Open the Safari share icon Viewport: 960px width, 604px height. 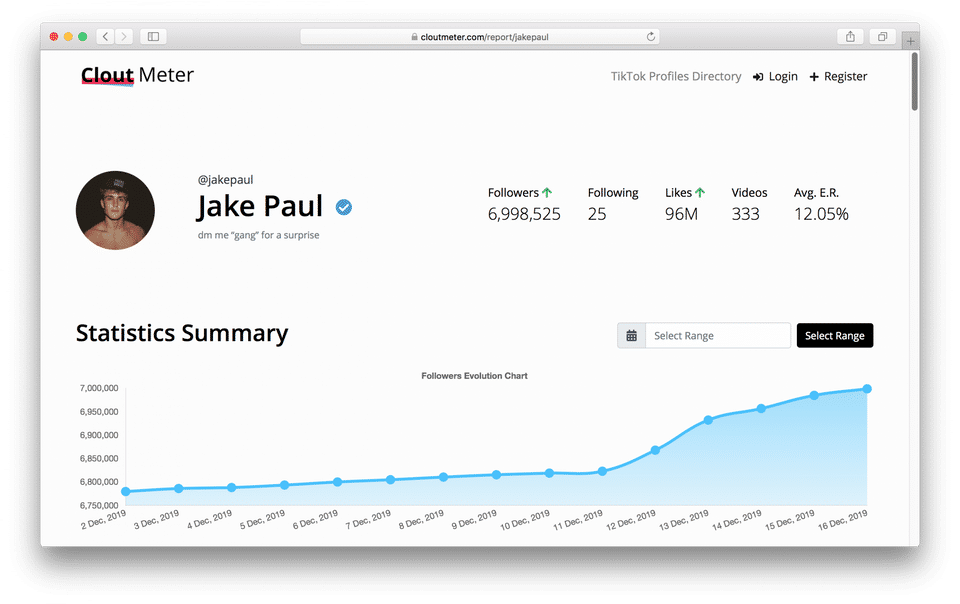tap(850, 37)
